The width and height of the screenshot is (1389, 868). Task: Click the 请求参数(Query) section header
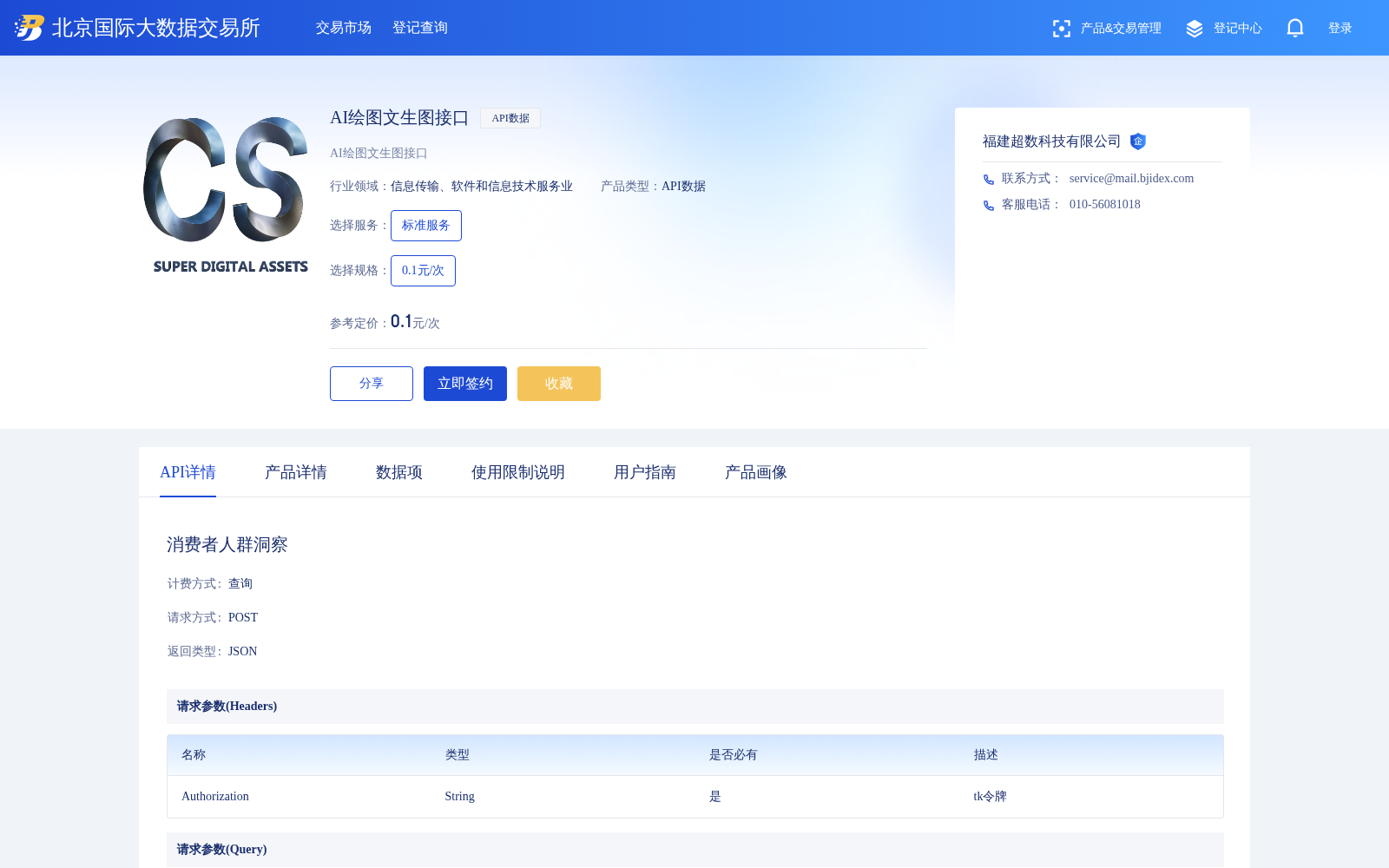click(x=695, y=850)
